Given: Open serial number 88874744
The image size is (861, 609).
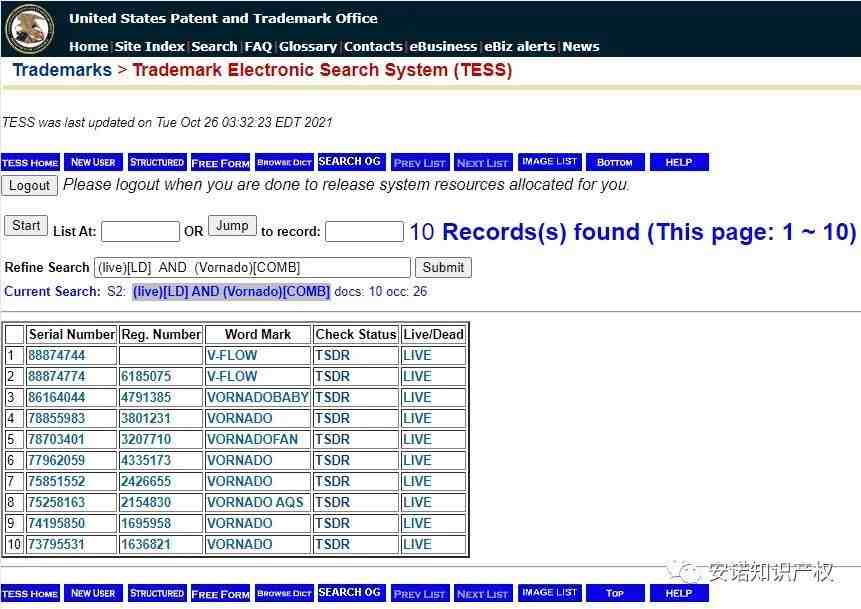Looking at the screenshot, I should [x=57, y=356].
